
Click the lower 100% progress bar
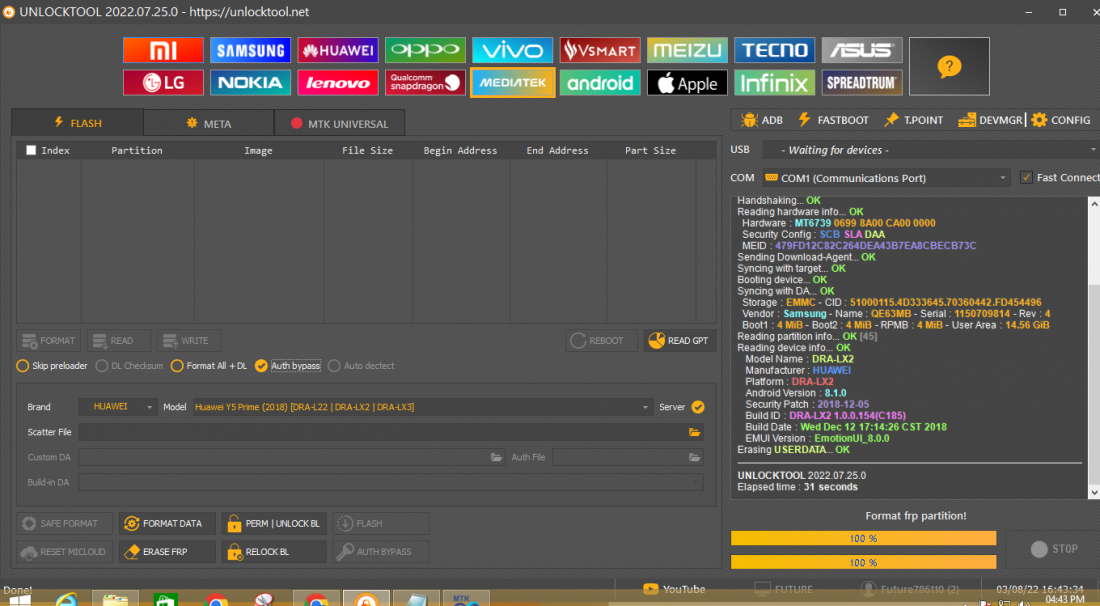[864, 563]
